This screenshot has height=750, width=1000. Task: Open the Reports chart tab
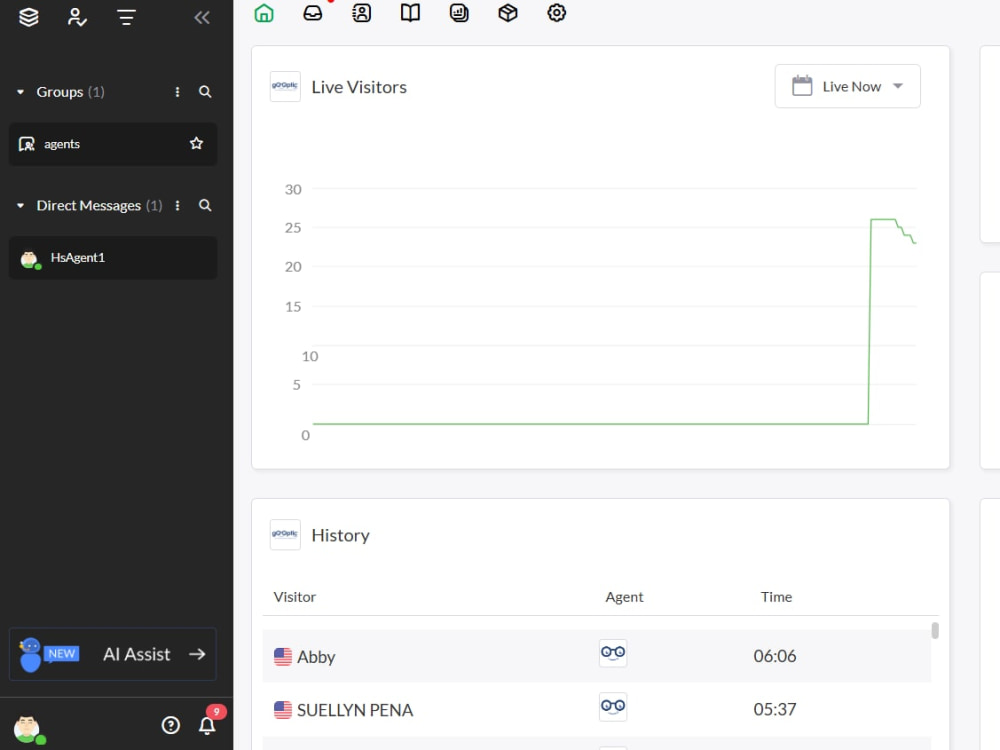(459, 13)
